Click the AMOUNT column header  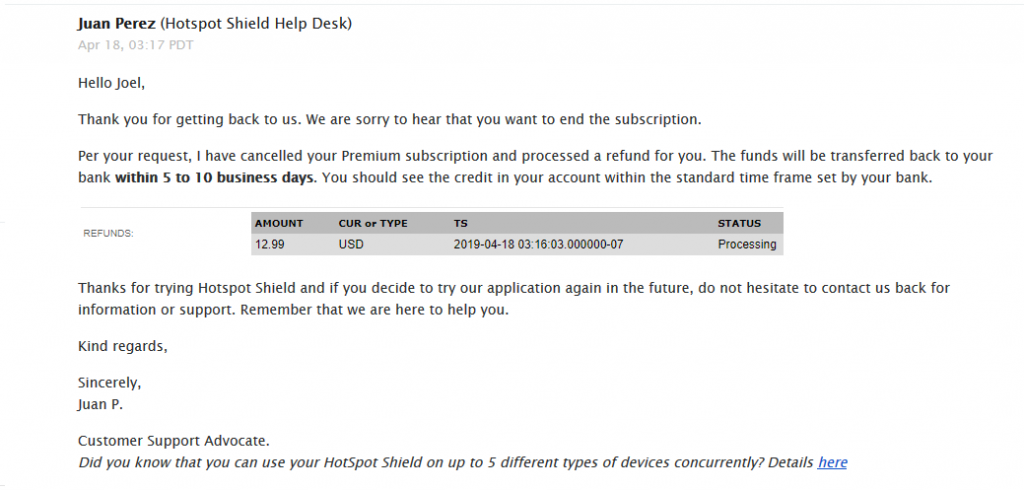pos(279,223)
